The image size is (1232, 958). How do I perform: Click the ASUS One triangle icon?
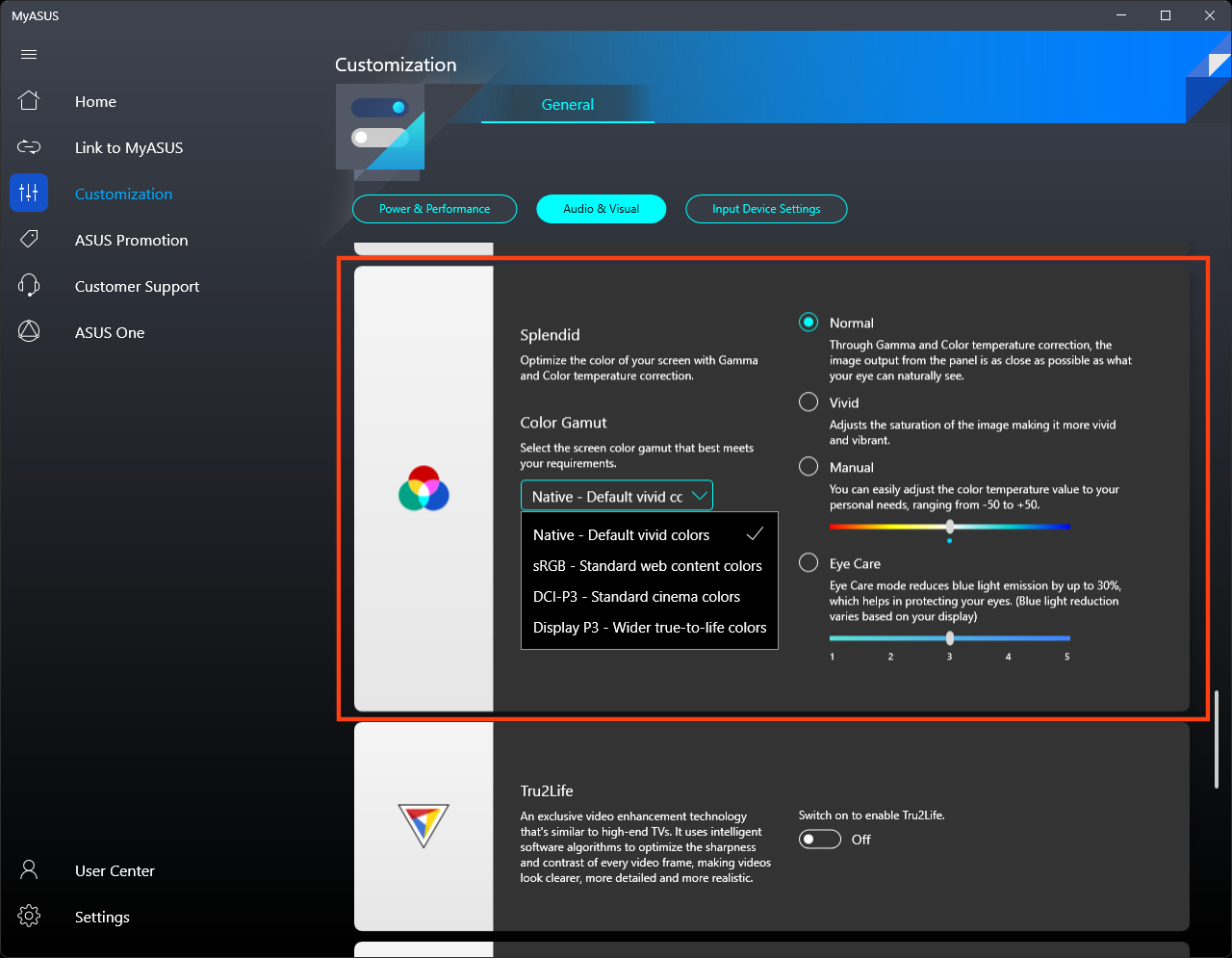click(29, 331)
